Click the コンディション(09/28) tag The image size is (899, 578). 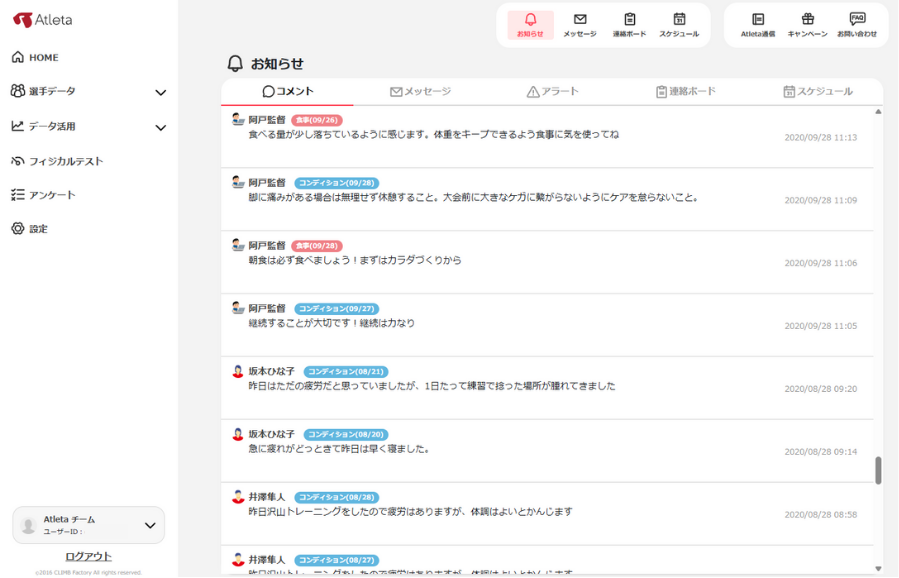[337, 183]
